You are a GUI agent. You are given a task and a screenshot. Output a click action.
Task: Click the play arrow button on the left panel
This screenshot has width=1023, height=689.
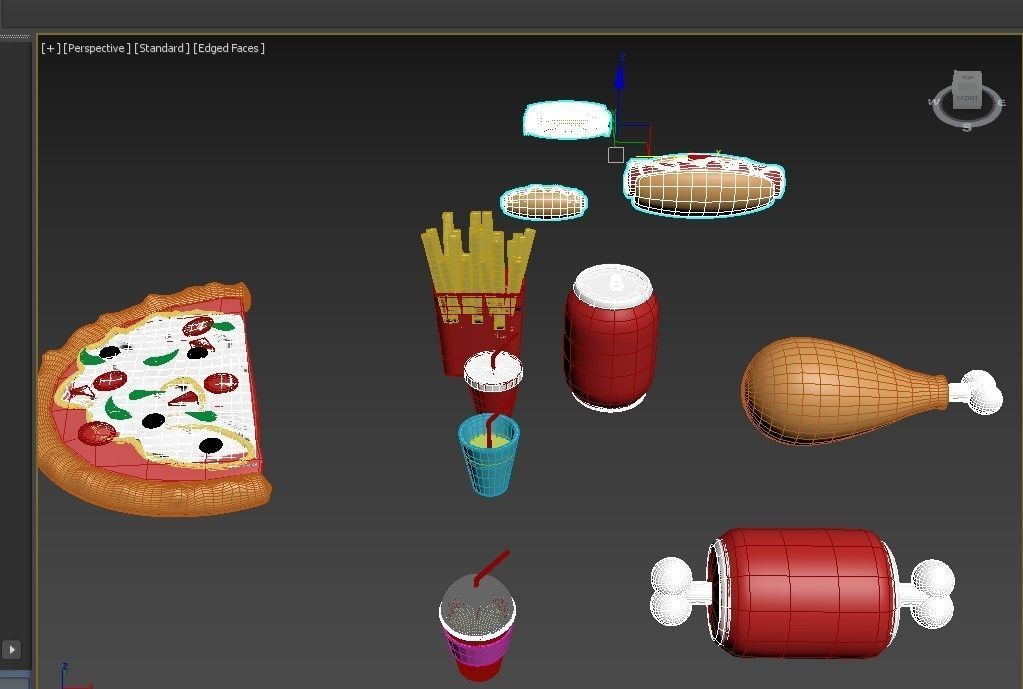coord(12,649)
